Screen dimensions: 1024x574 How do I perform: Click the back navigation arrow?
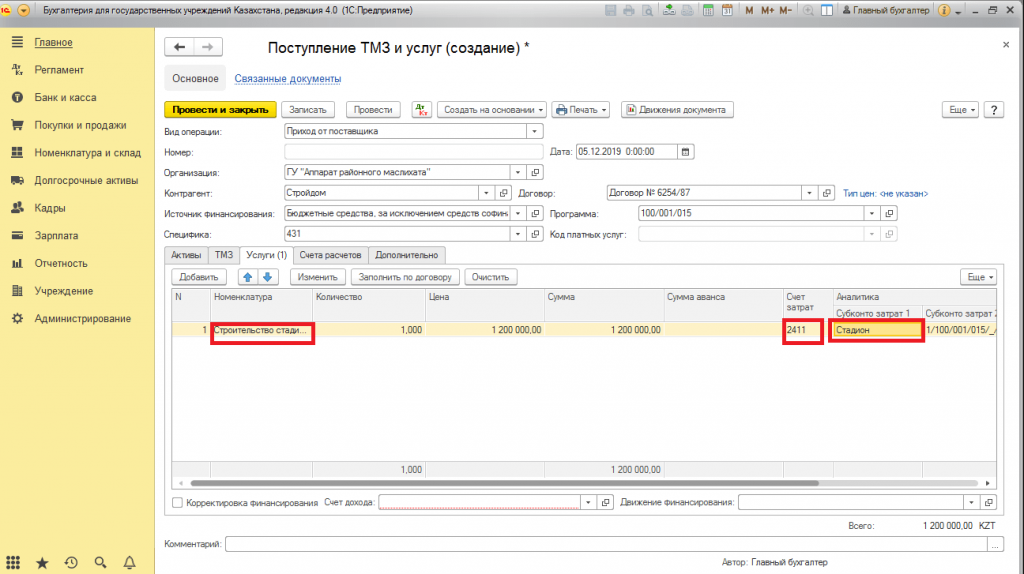[180, 48]
